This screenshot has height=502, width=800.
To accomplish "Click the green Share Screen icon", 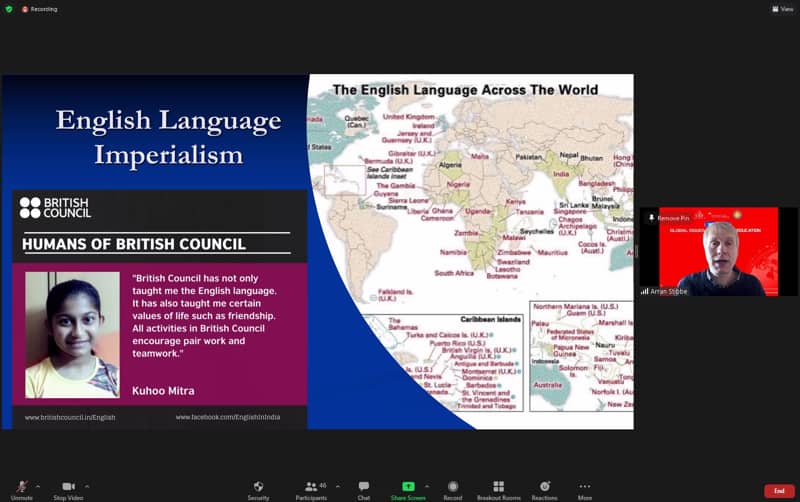I will [408, 486].
